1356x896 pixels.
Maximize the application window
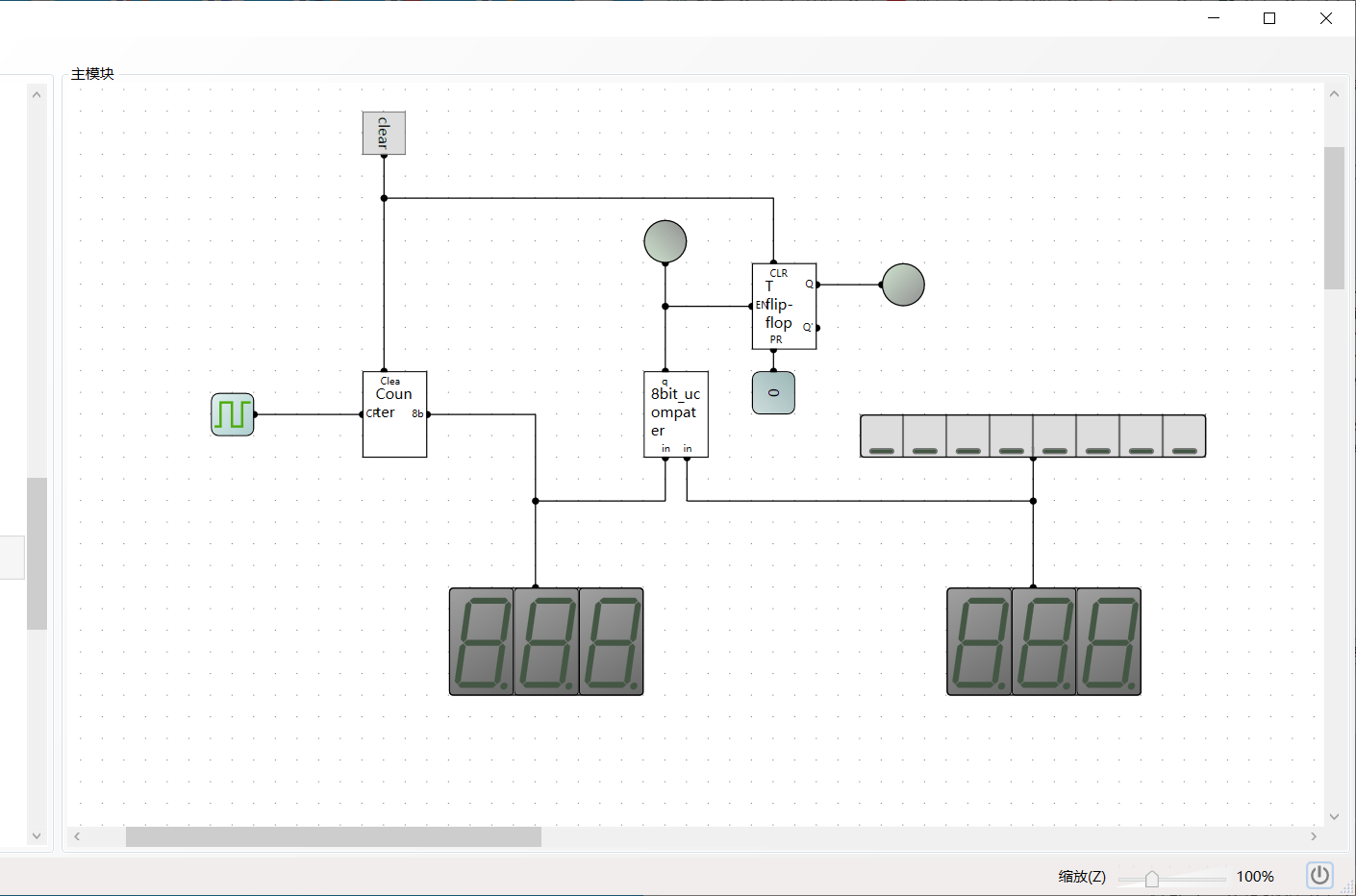pos(1269,18)
